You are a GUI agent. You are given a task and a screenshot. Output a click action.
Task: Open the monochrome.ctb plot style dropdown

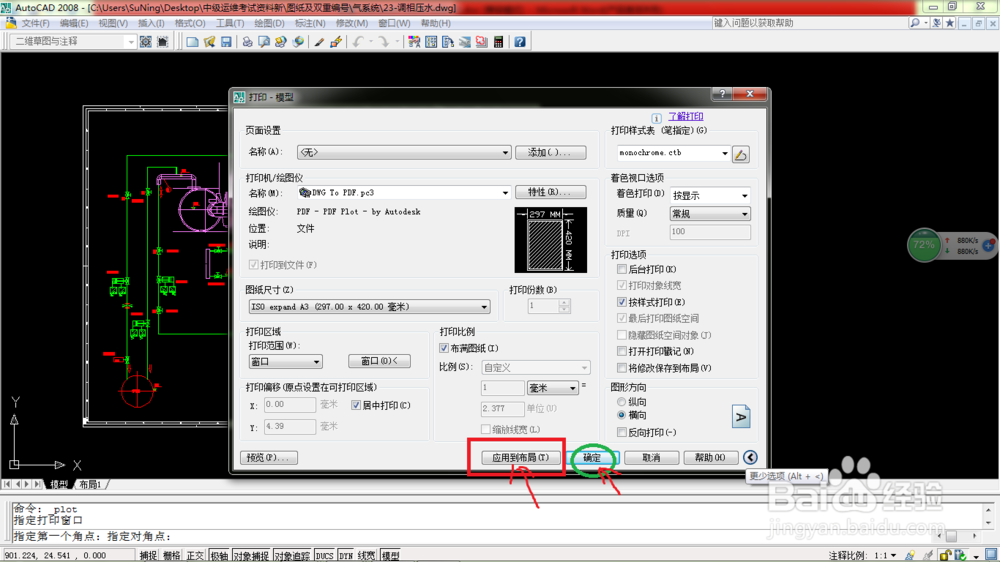pos(673,153)
